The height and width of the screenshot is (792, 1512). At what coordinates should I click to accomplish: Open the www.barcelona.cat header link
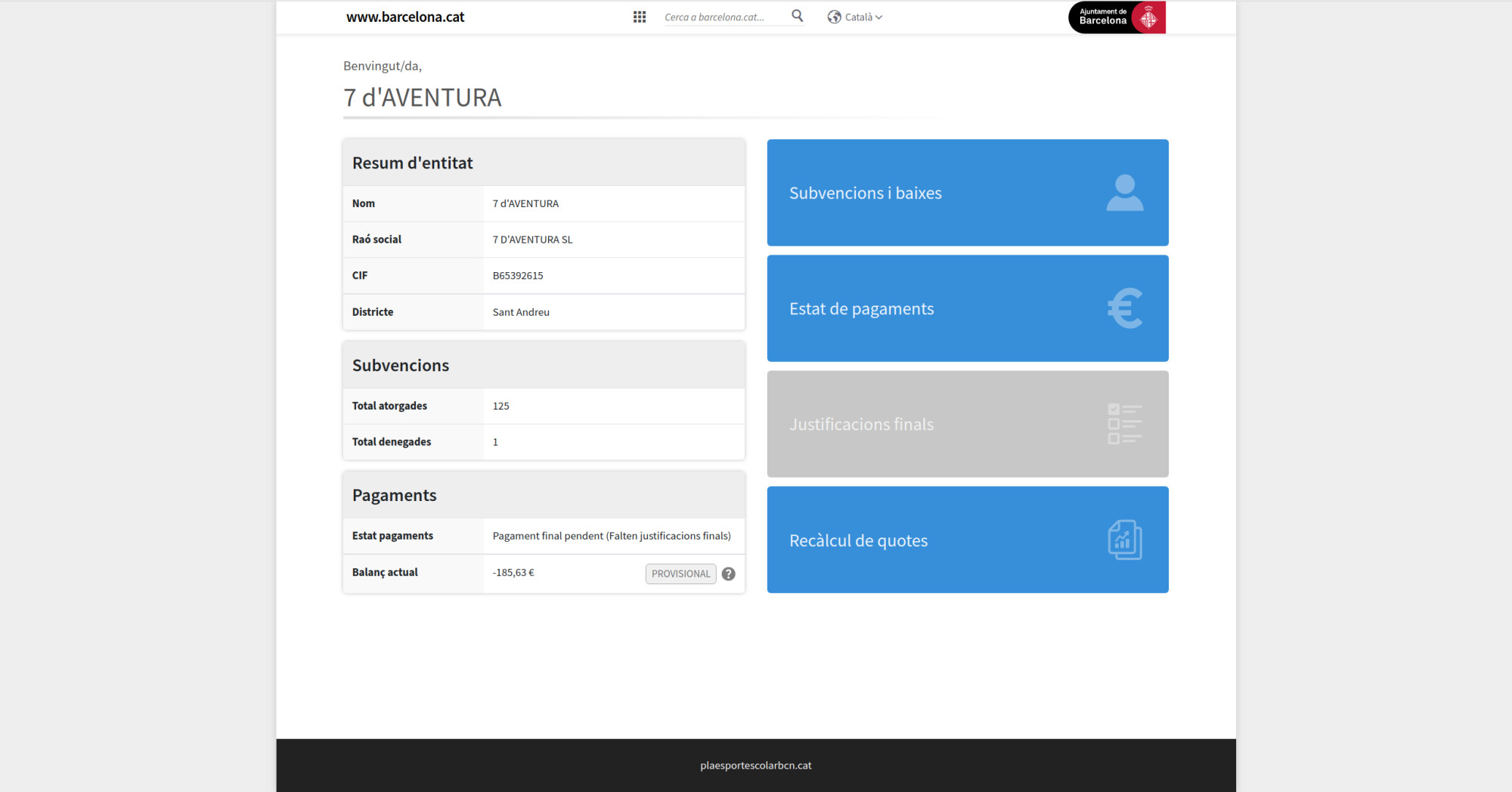(x=405, y=17)
